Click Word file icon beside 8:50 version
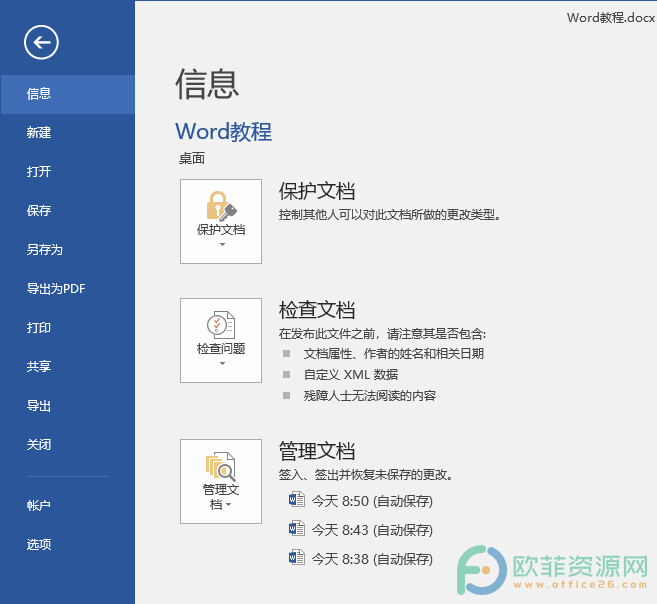This screenshot has height=604, width=657. click(297, 499)
